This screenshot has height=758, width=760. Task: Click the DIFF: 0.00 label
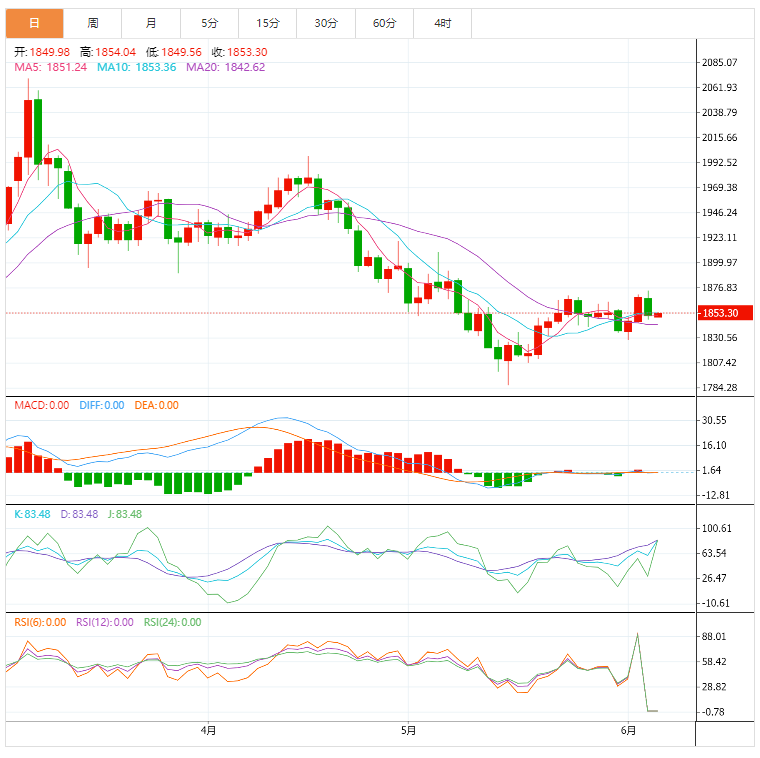pyautogui.click(x=102, y=405)
